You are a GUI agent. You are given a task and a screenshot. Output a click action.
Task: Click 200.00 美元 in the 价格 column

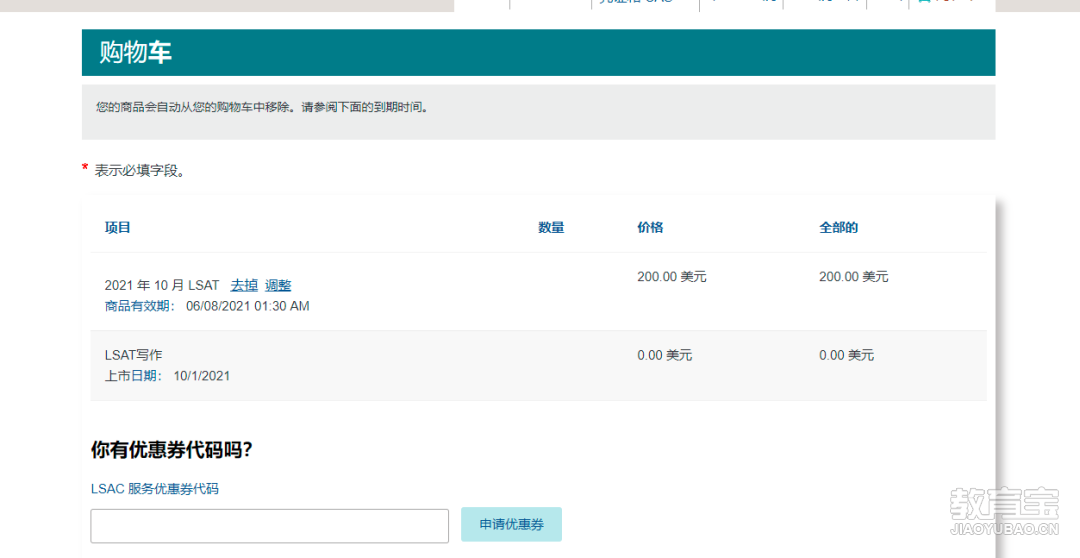pyautogui.click(x=672, y=276)
